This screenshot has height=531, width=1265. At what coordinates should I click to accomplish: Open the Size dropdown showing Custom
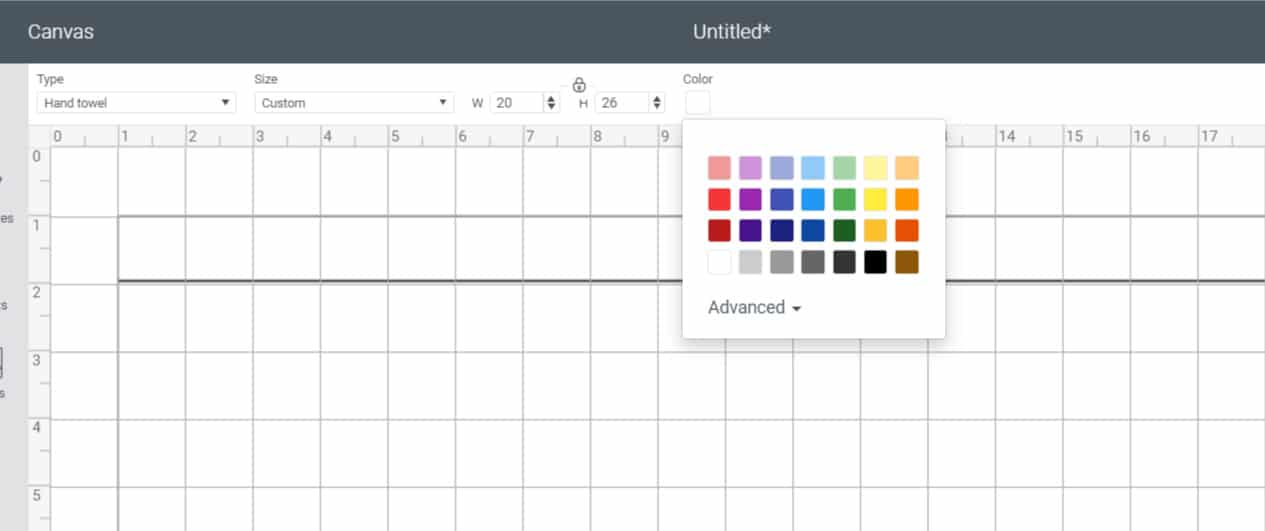[x=354, y=102]
